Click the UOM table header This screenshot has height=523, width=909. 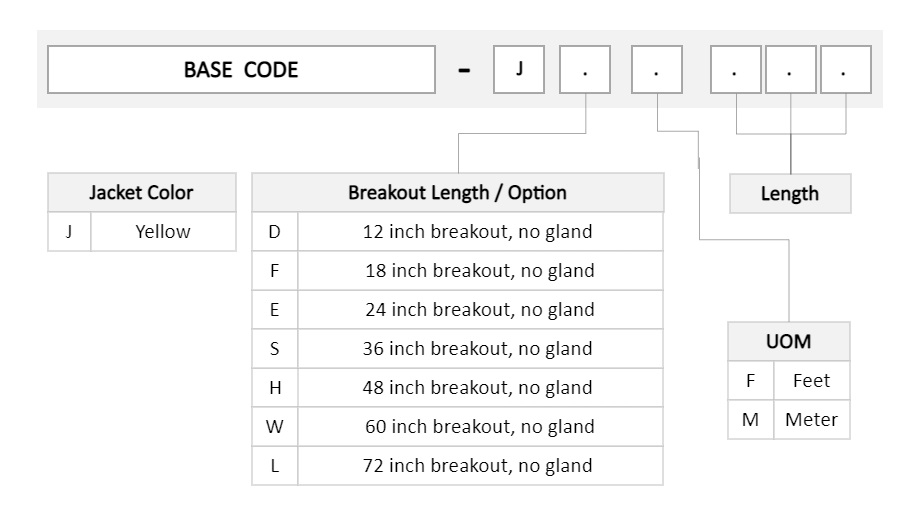[788, 341]
